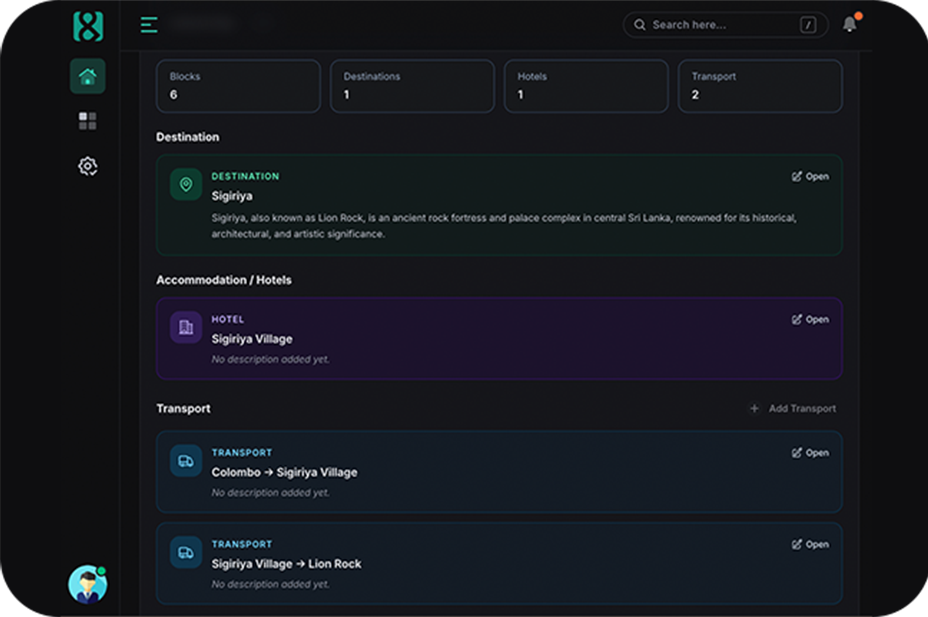The height and width of the screenshot is (617, 928).
Task: Open notifications bell icon
Action: (850, 24)
